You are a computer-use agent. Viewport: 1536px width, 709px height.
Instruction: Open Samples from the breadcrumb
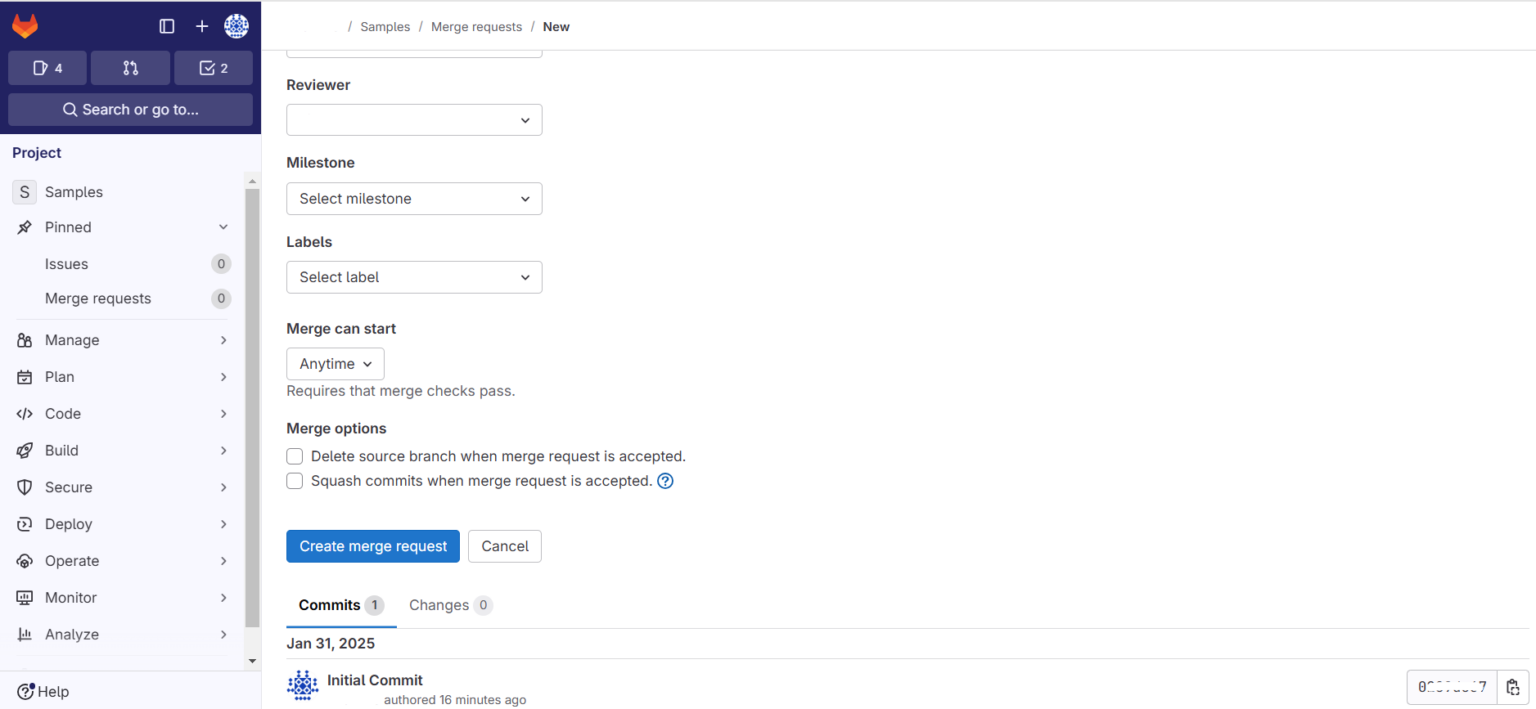(384, 26)
